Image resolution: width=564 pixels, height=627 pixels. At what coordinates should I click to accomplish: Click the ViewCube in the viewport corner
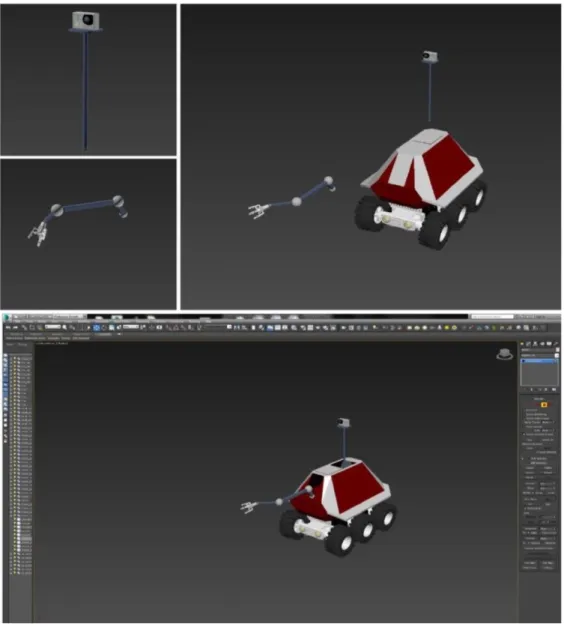(x=505, y=354)
